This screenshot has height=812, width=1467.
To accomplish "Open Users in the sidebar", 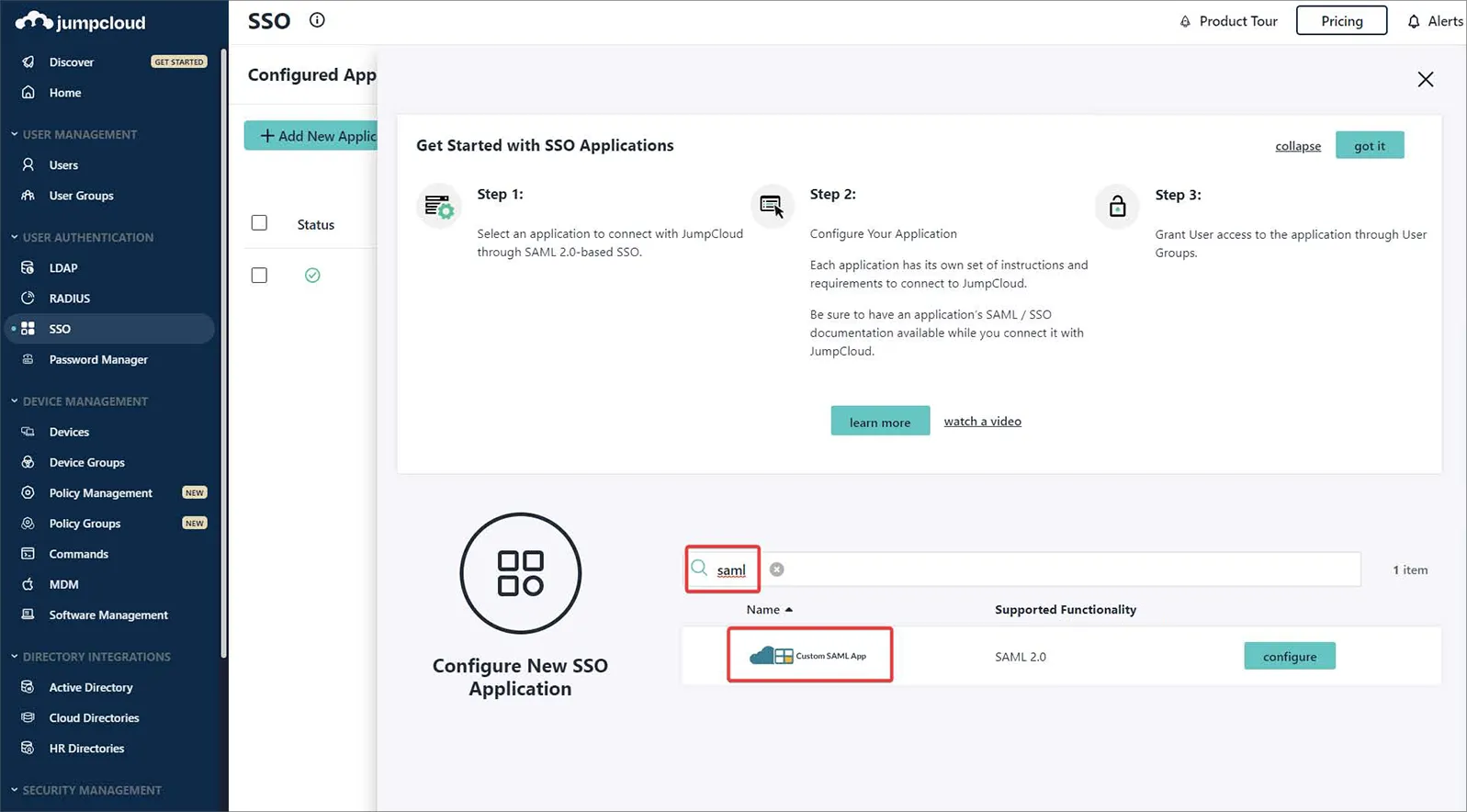I will tap(63, 165).
